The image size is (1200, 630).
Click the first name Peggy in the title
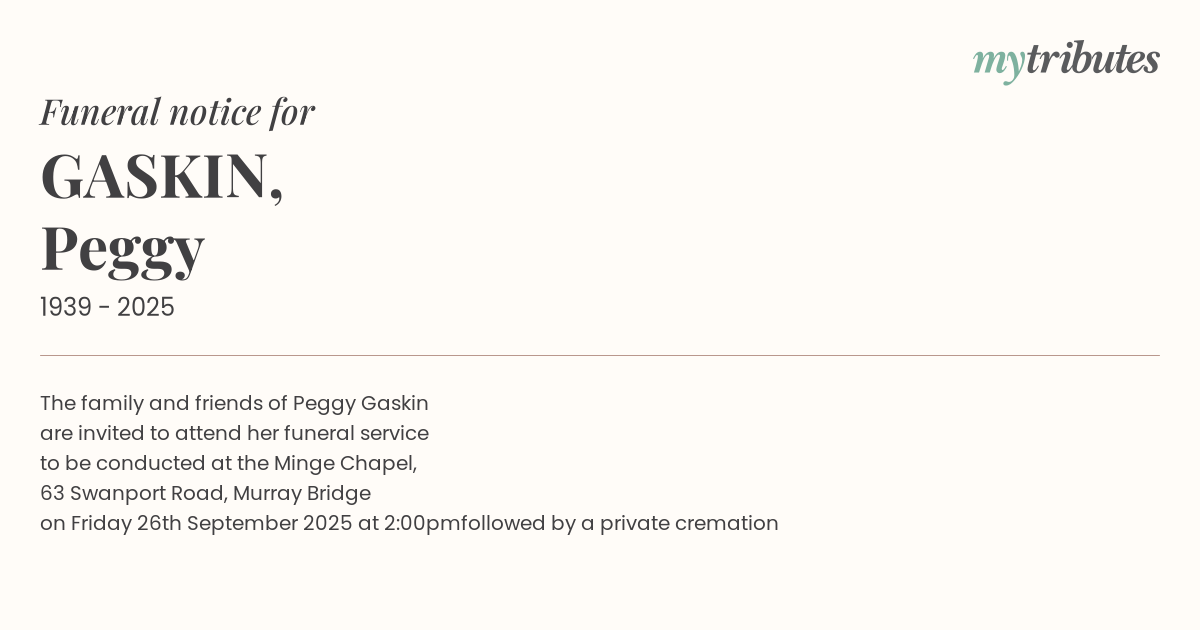(122, 248)
